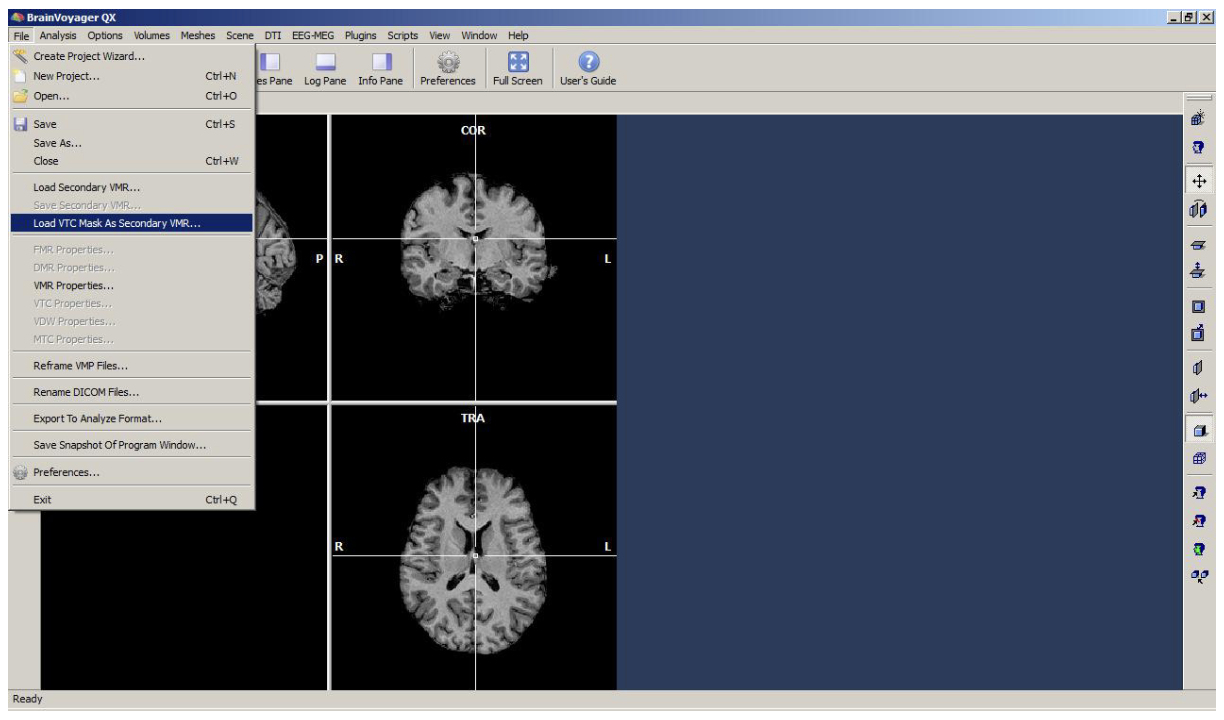Image resolution: width=1224 pixels, height=720 pixels.
Task: Click the blue square with arrow icon
Action: [x=1198, y=332]
